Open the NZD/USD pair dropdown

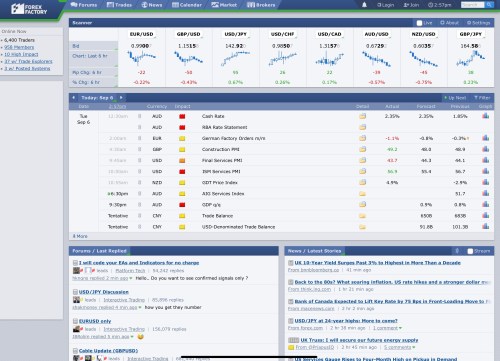coord(424,34)
